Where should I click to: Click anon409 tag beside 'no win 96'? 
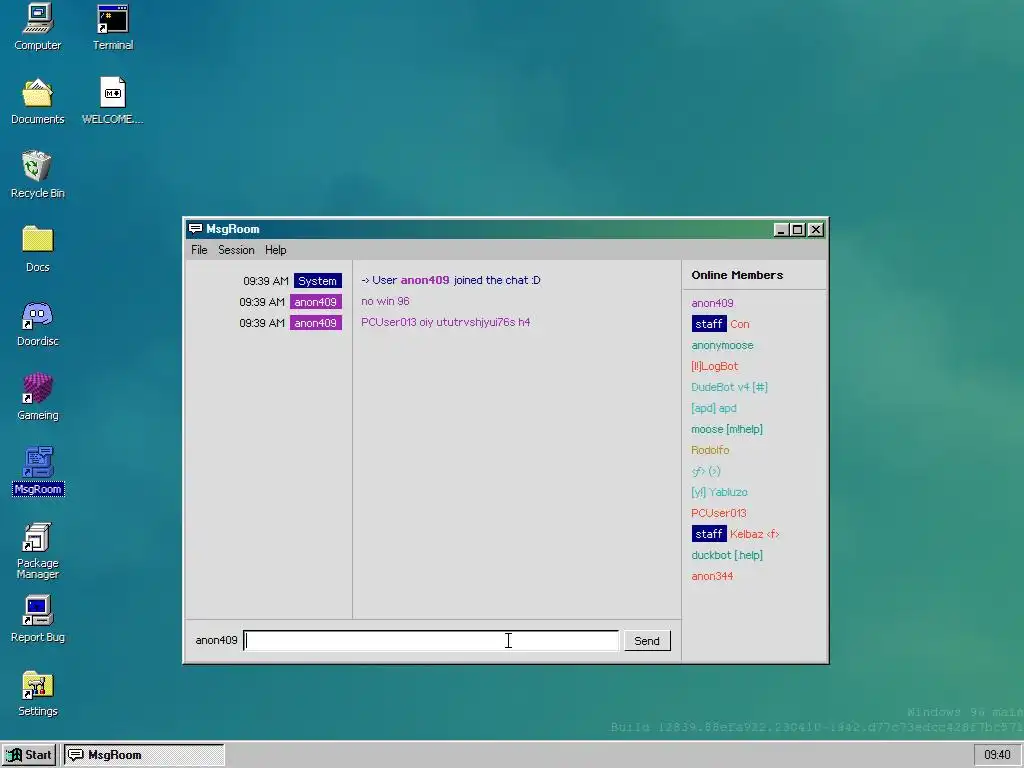tap(315, 302)
